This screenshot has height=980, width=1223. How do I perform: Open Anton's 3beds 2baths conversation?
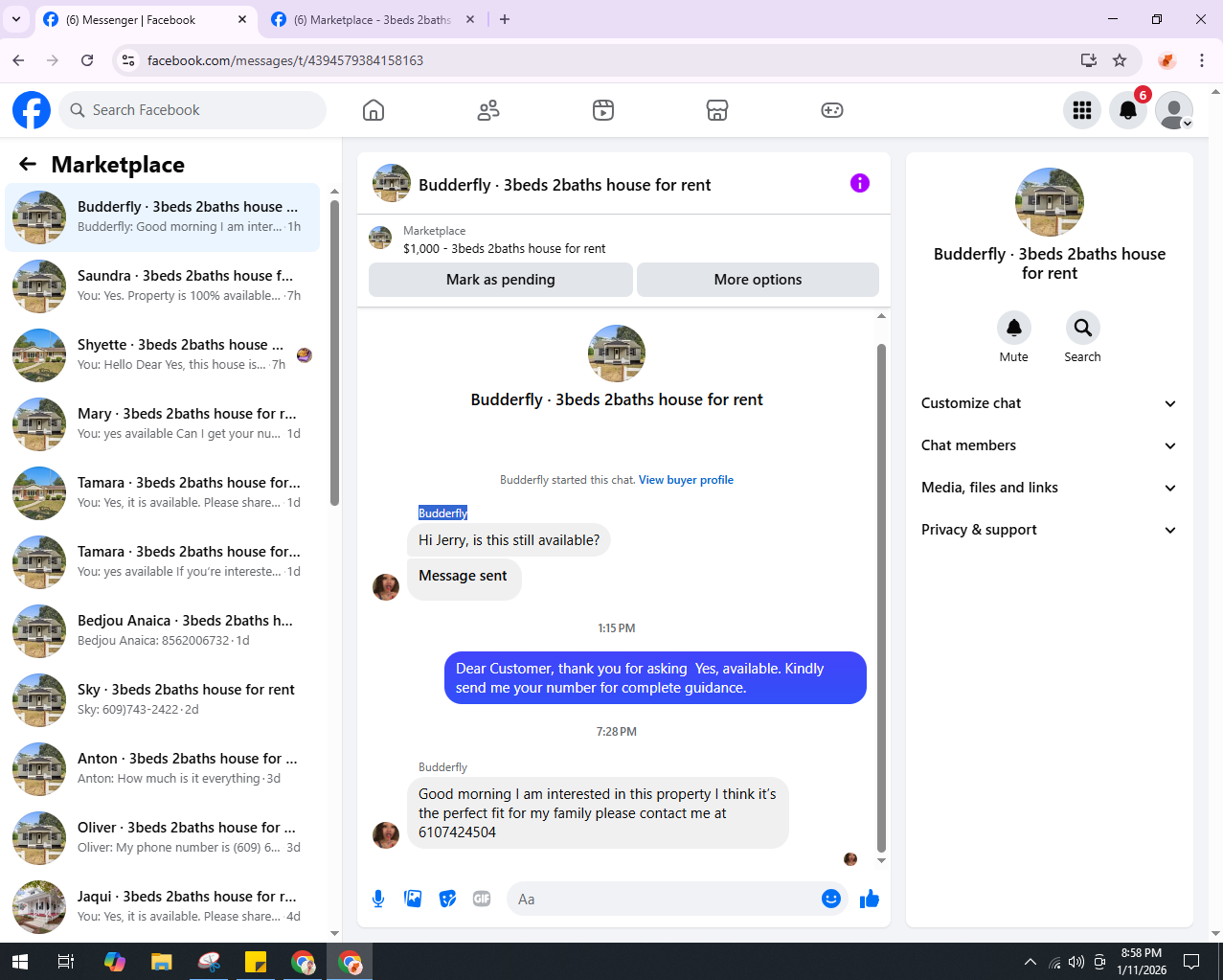pyautogui.click(x=163, y=769)
